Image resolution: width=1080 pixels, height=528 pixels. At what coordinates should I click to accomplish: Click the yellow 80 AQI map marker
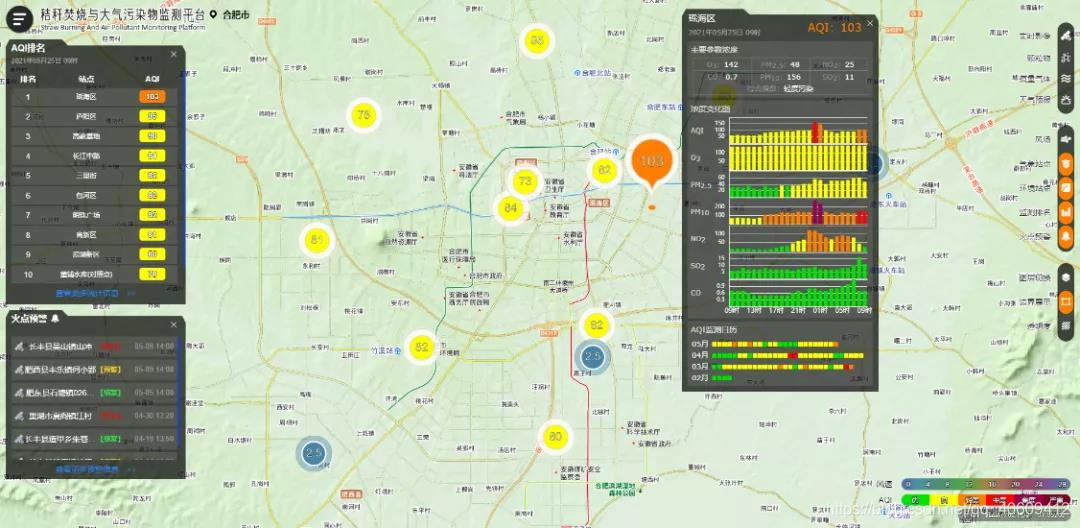tap(555, 436)
